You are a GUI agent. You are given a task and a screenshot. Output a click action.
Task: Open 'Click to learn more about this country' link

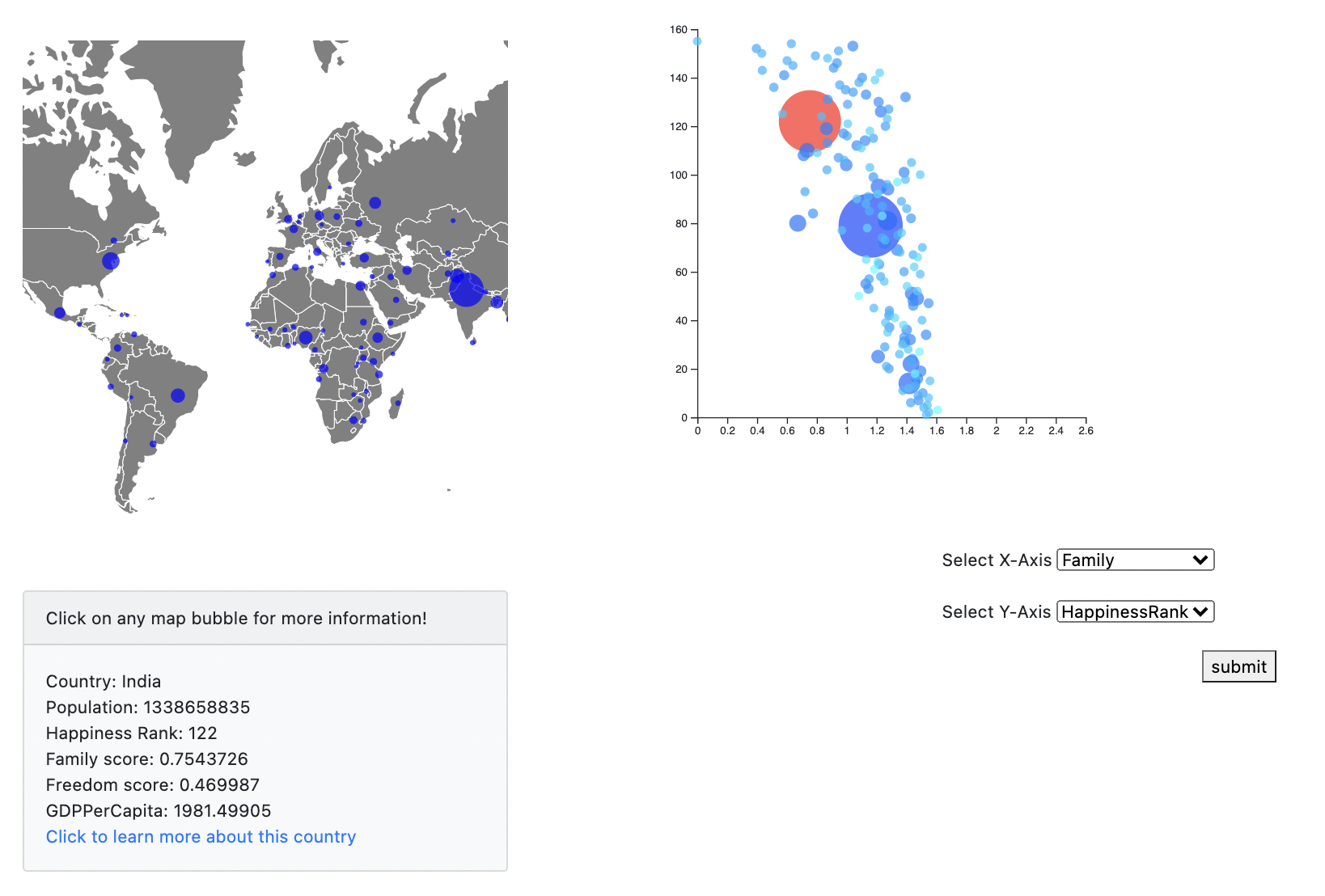201,836
